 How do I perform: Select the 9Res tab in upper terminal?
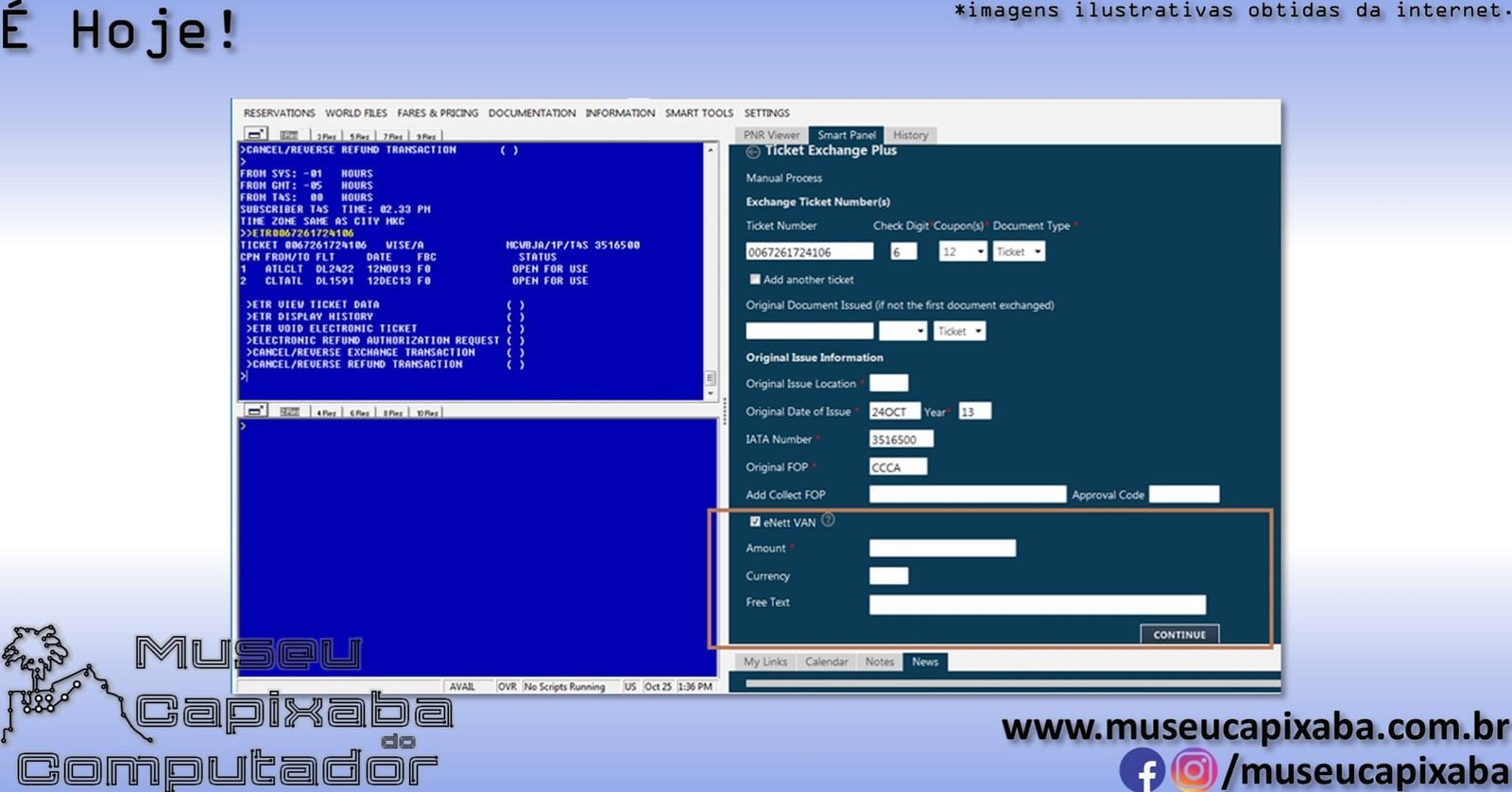point(426,137)
